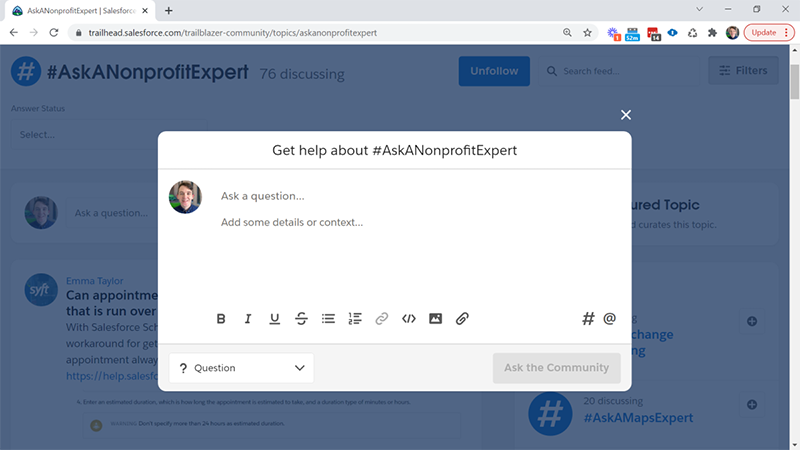Image resolution: width=800 pixels, height=450 pixels.
Task: Apply Italic formatting in the editor
Action: point(248,318)
